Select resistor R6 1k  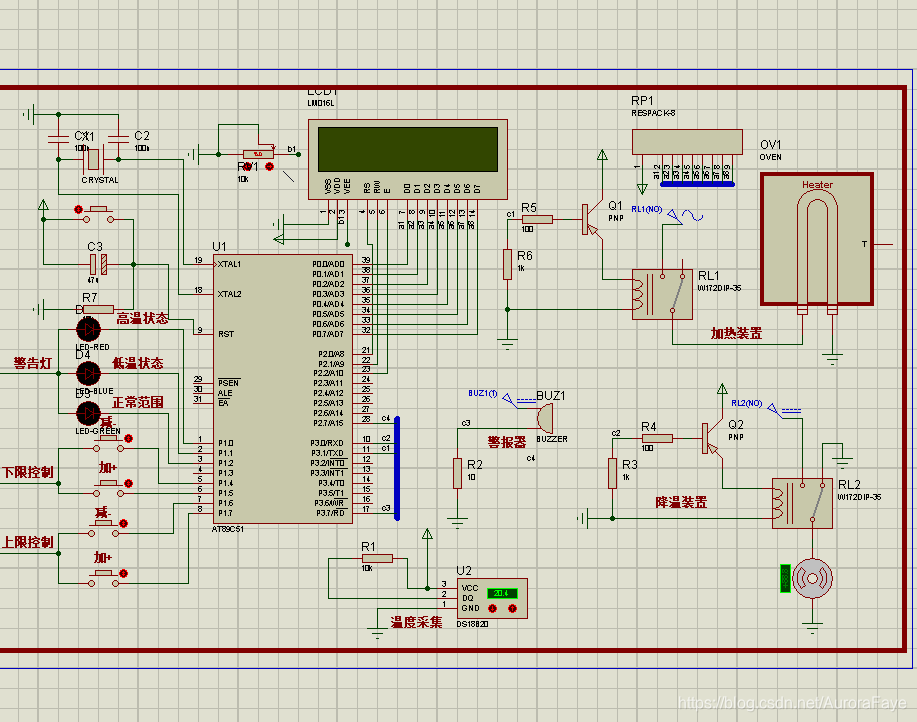coord(507,264)
